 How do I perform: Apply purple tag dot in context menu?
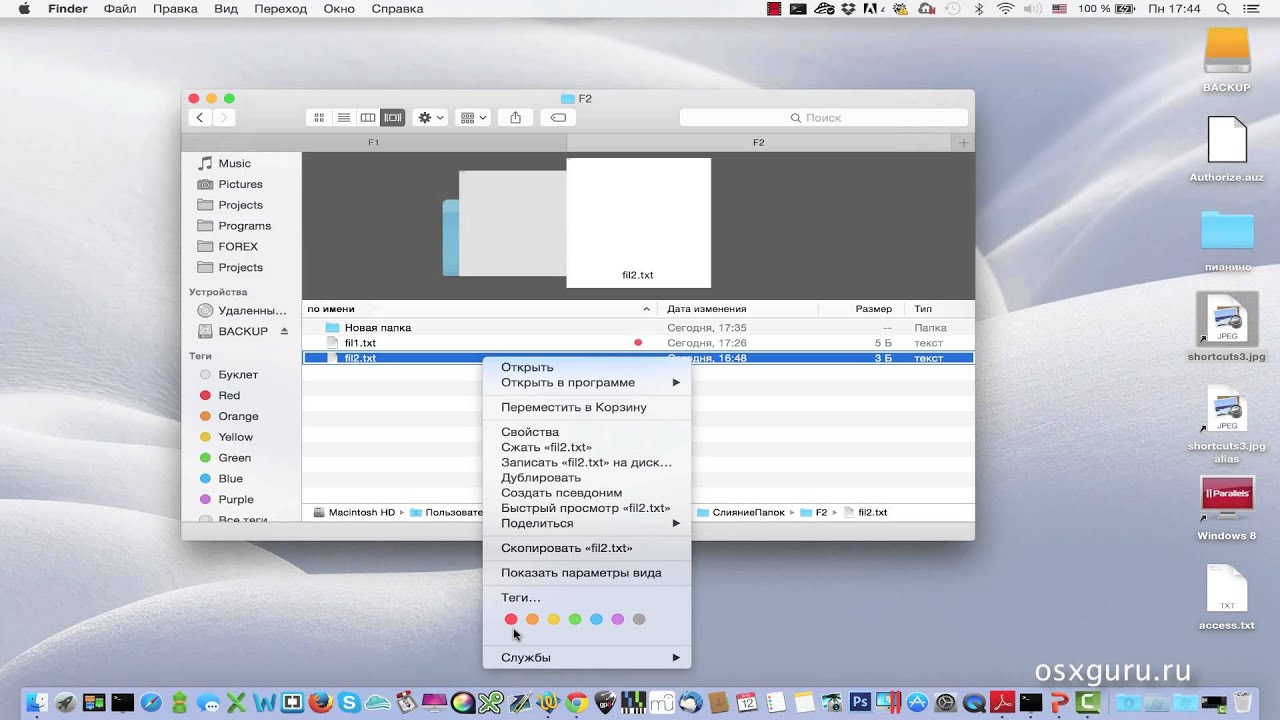[x=618, y=620]
